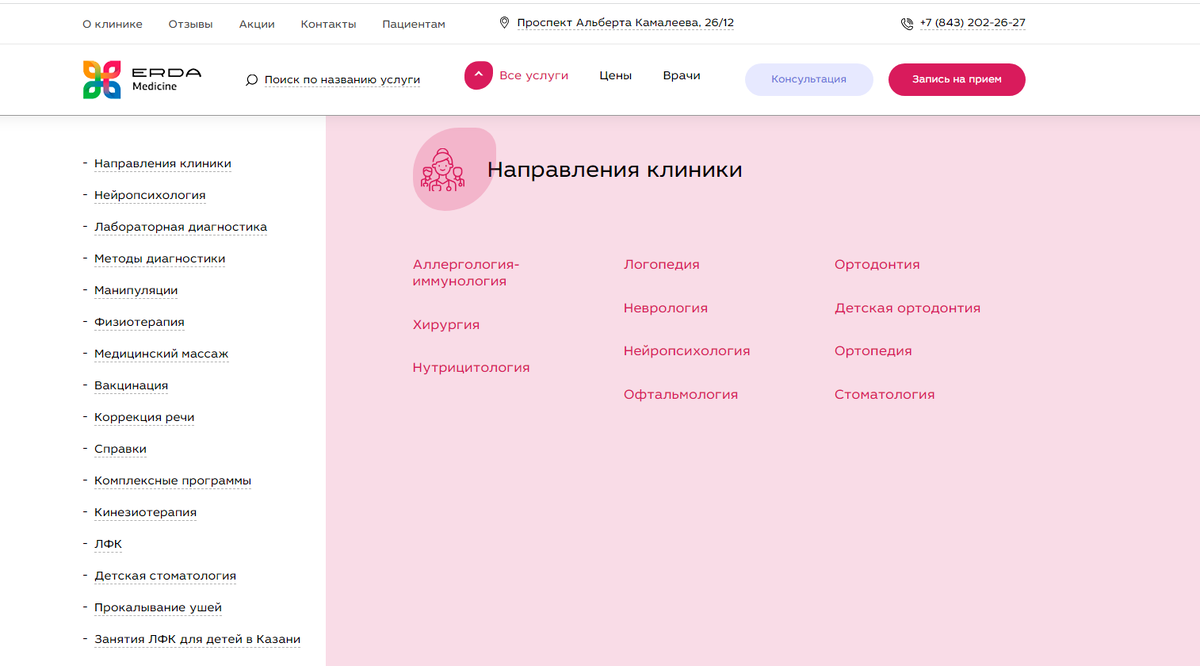Open the Аллергология-иммунология link

[x=466, y=273]
